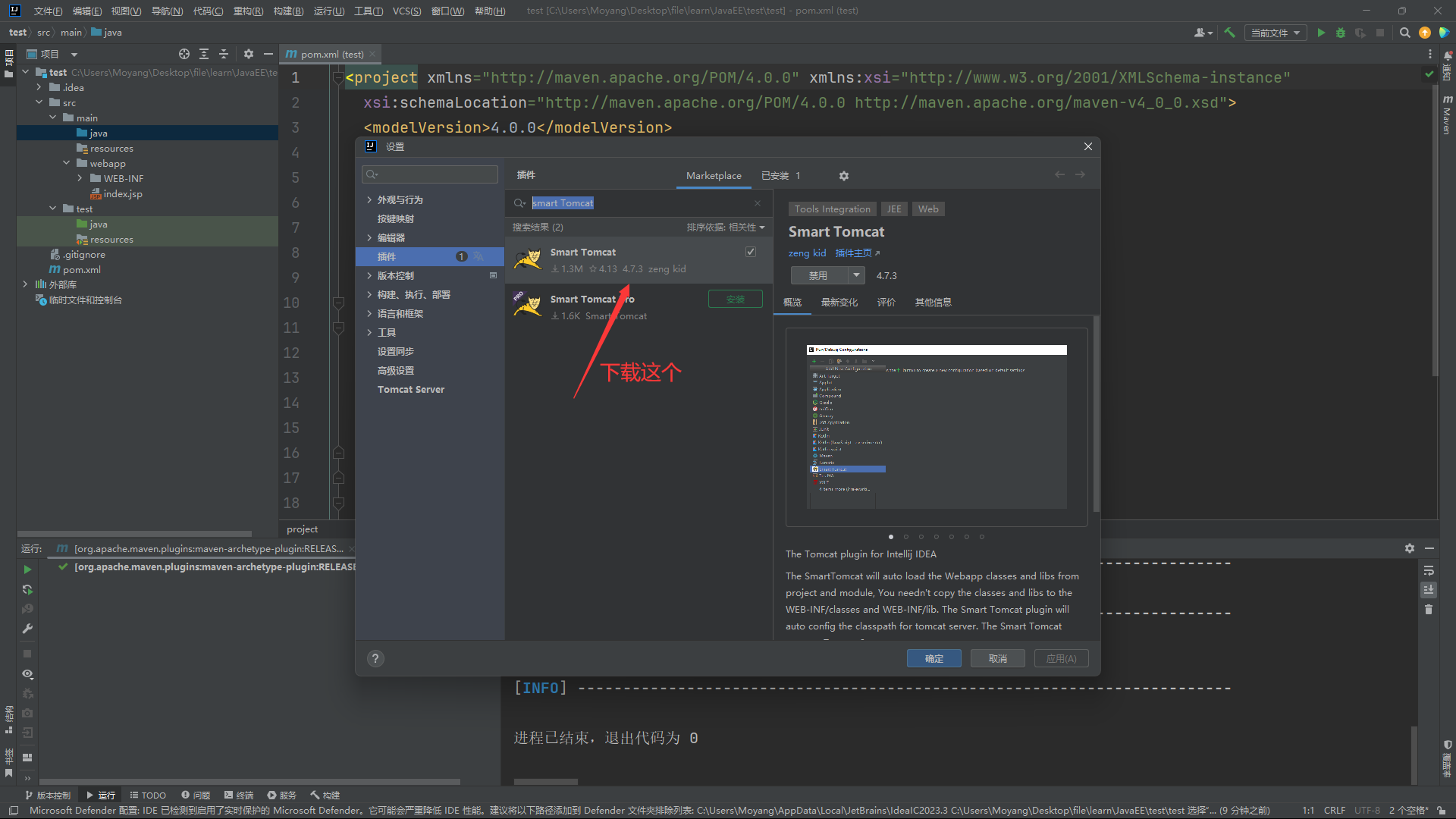Open Terminal tool window tab
Screen dimensions: 1456x819
(x=239, y=795)
